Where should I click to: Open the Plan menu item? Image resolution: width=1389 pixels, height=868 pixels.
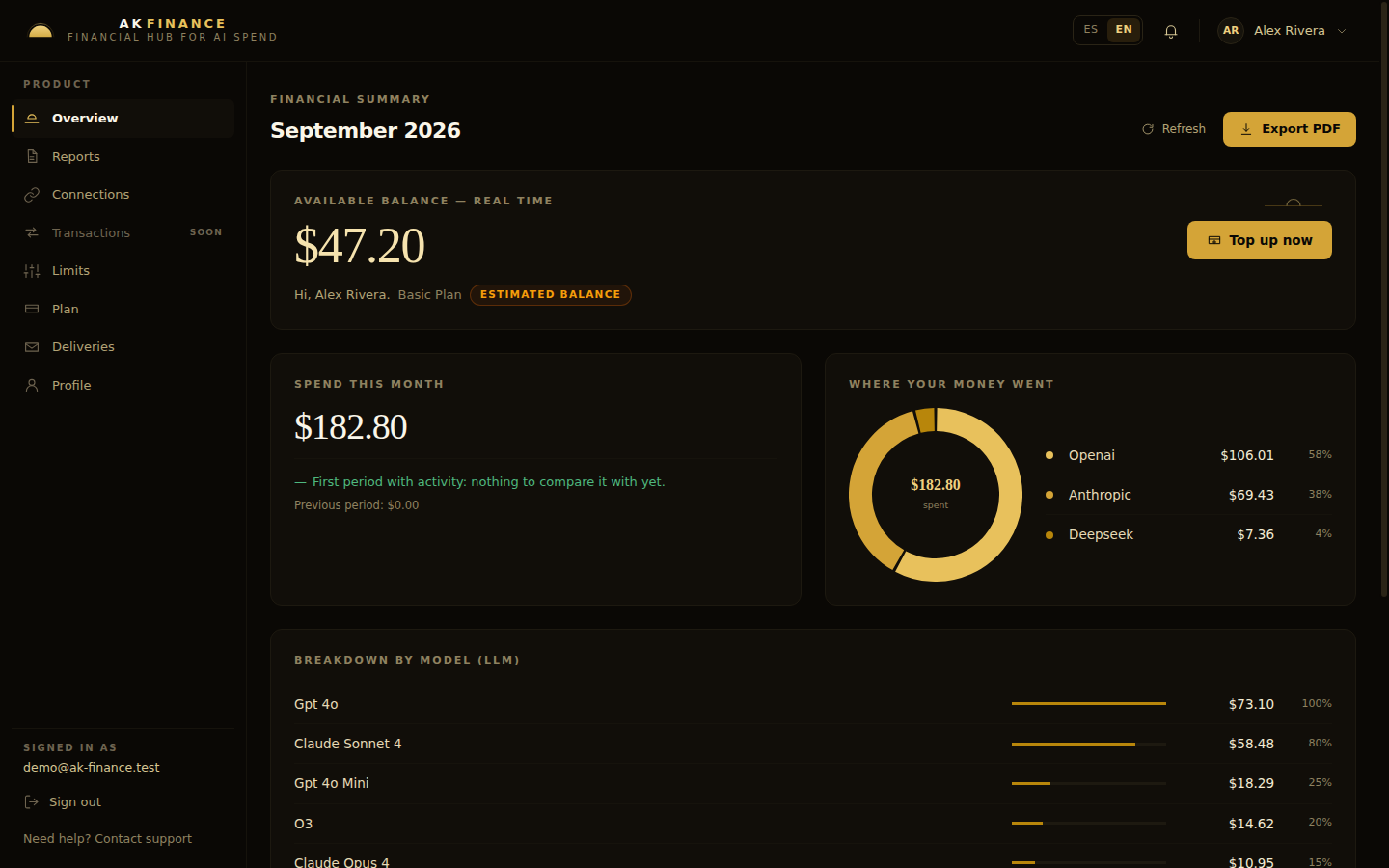(123, 309)
